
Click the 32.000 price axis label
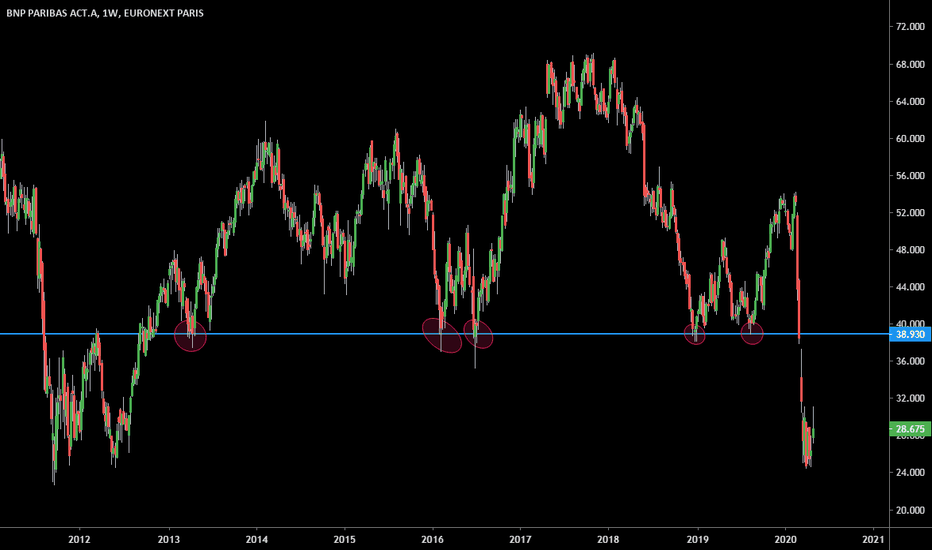tap(910, 398)
